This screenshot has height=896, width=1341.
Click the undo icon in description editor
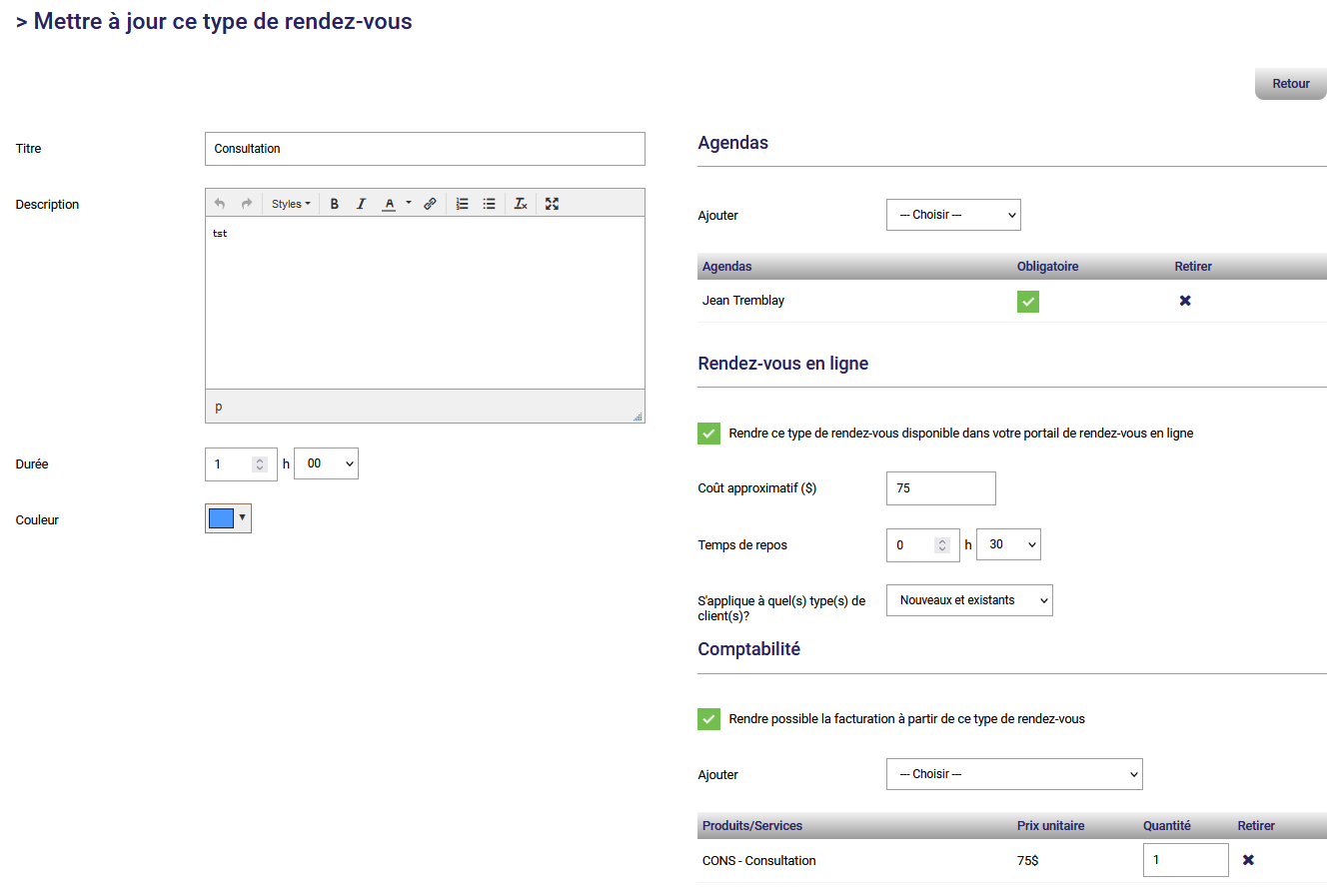pos(220,204)
